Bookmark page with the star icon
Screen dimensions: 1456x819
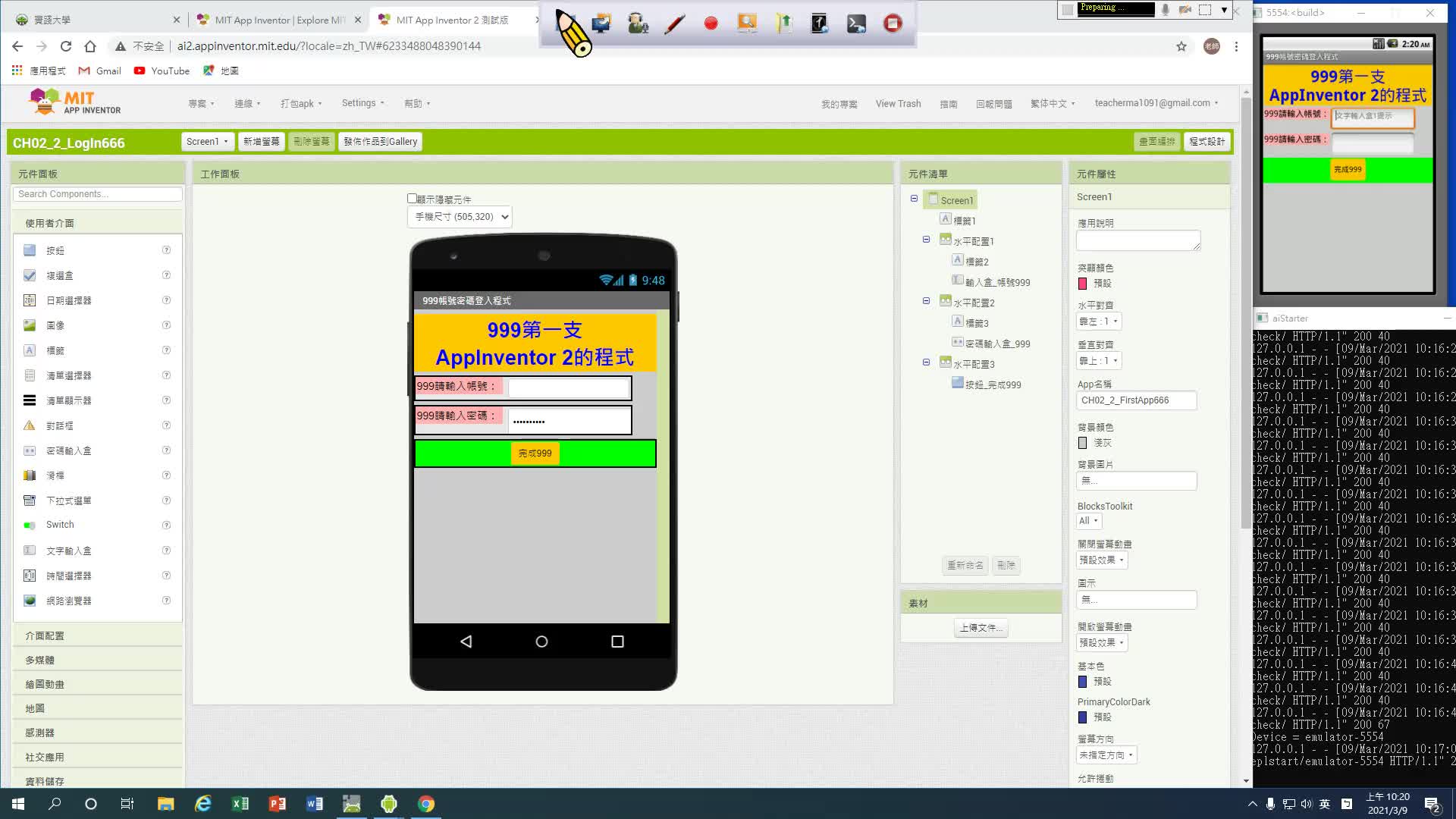1181,46
